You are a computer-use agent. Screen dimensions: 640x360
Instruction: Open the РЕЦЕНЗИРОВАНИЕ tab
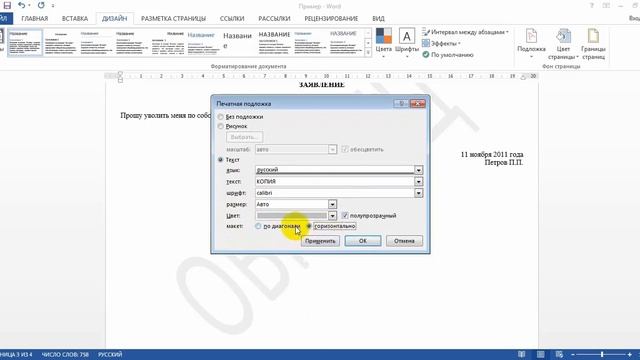(x=331, y=18)
